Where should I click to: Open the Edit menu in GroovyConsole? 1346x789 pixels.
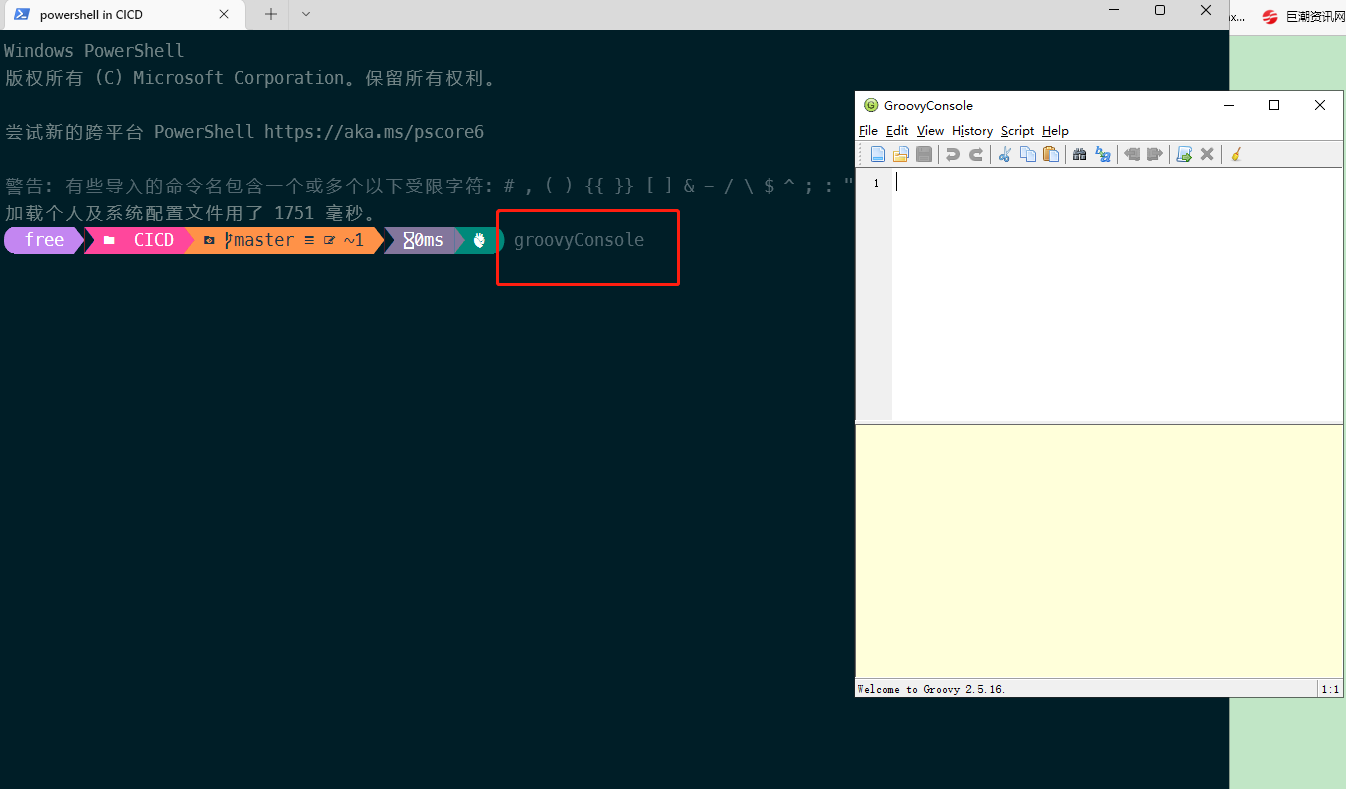pos(897,131)
